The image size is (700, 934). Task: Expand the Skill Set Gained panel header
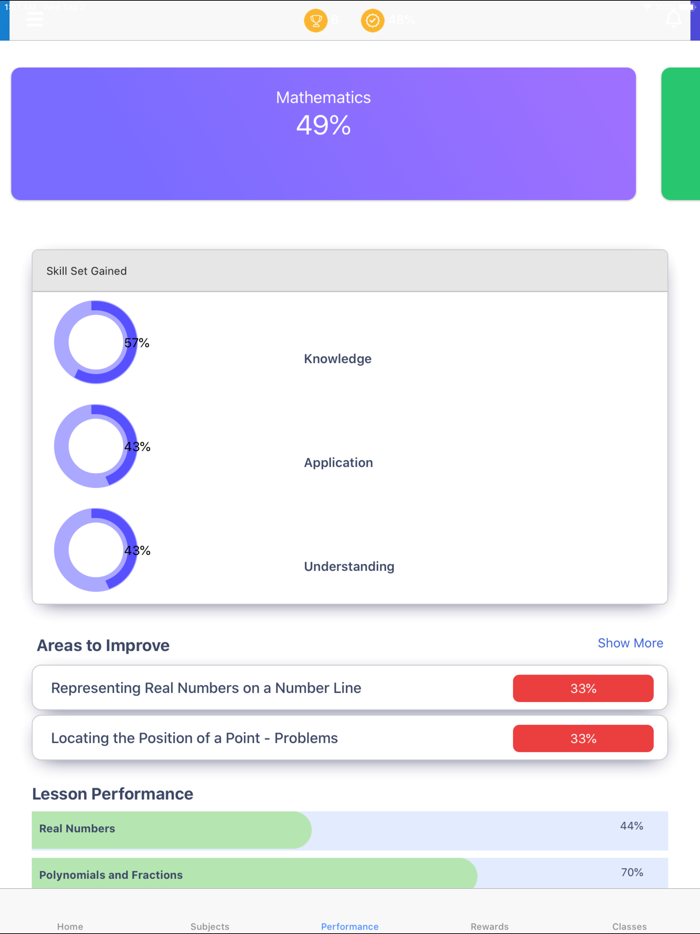[x=350, y=270]
